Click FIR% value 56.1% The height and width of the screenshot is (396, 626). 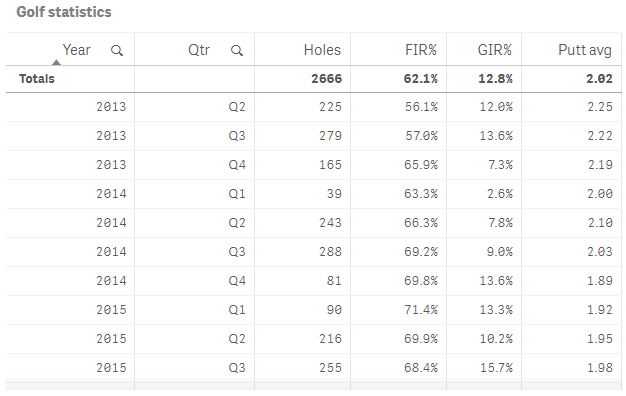point(421,107)
